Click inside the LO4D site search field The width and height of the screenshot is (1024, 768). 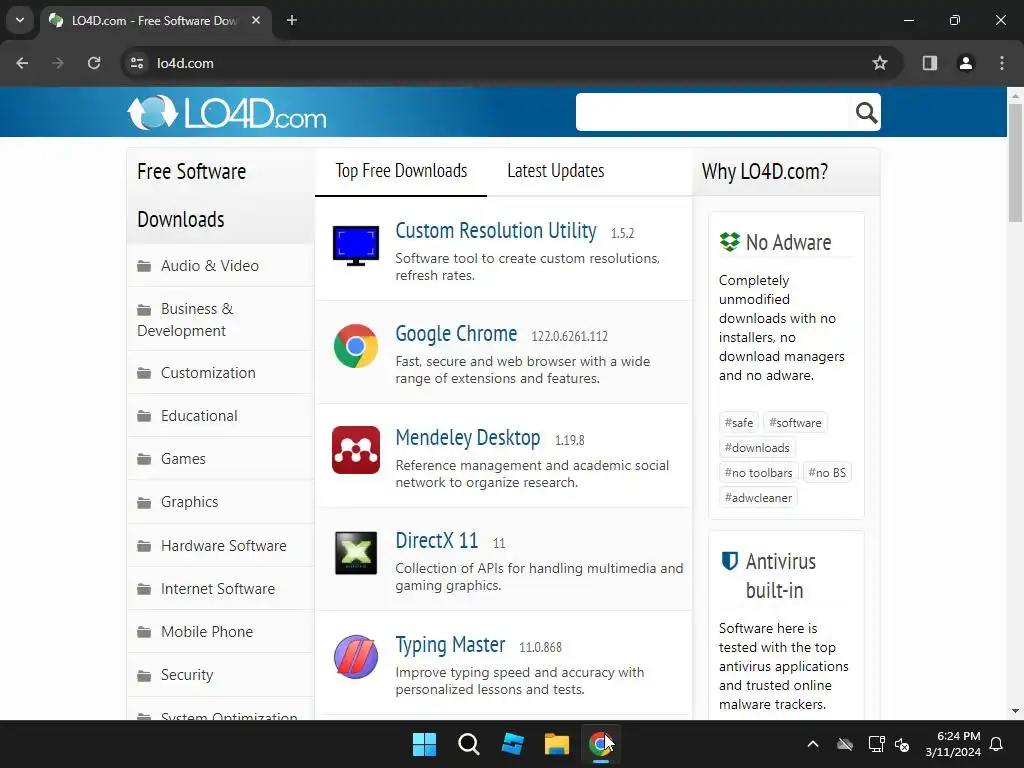[714, 112]
